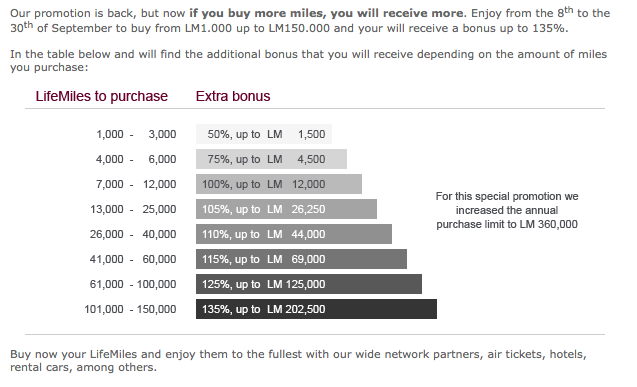
Task: Click the Extra bonus column heading
Action: click(233, 96)
